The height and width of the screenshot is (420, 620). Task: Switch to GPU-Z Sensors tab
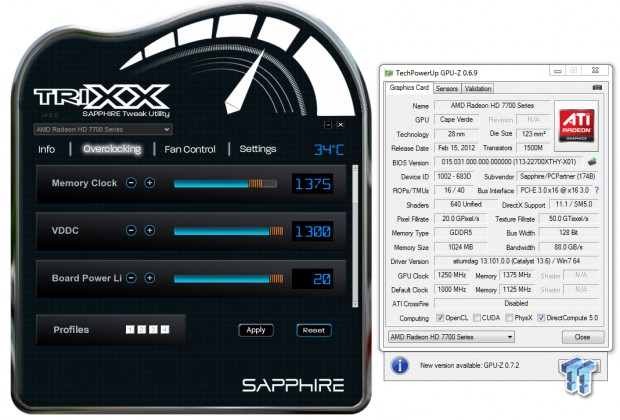pyautogui.click(x=447, y=89)
